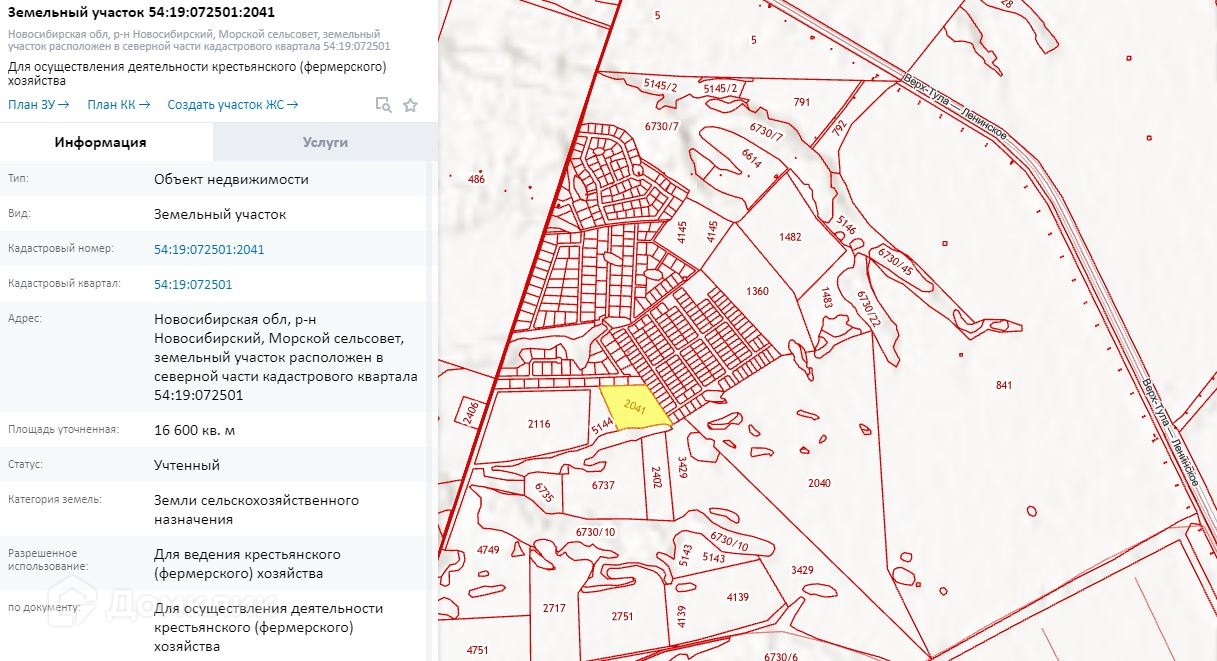
Task: Click the info panel vertical scrollbar
Action: [433, 400]
